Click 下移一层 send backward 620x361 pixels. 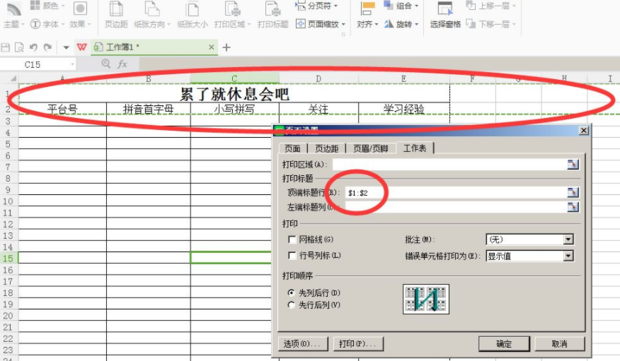491,24
